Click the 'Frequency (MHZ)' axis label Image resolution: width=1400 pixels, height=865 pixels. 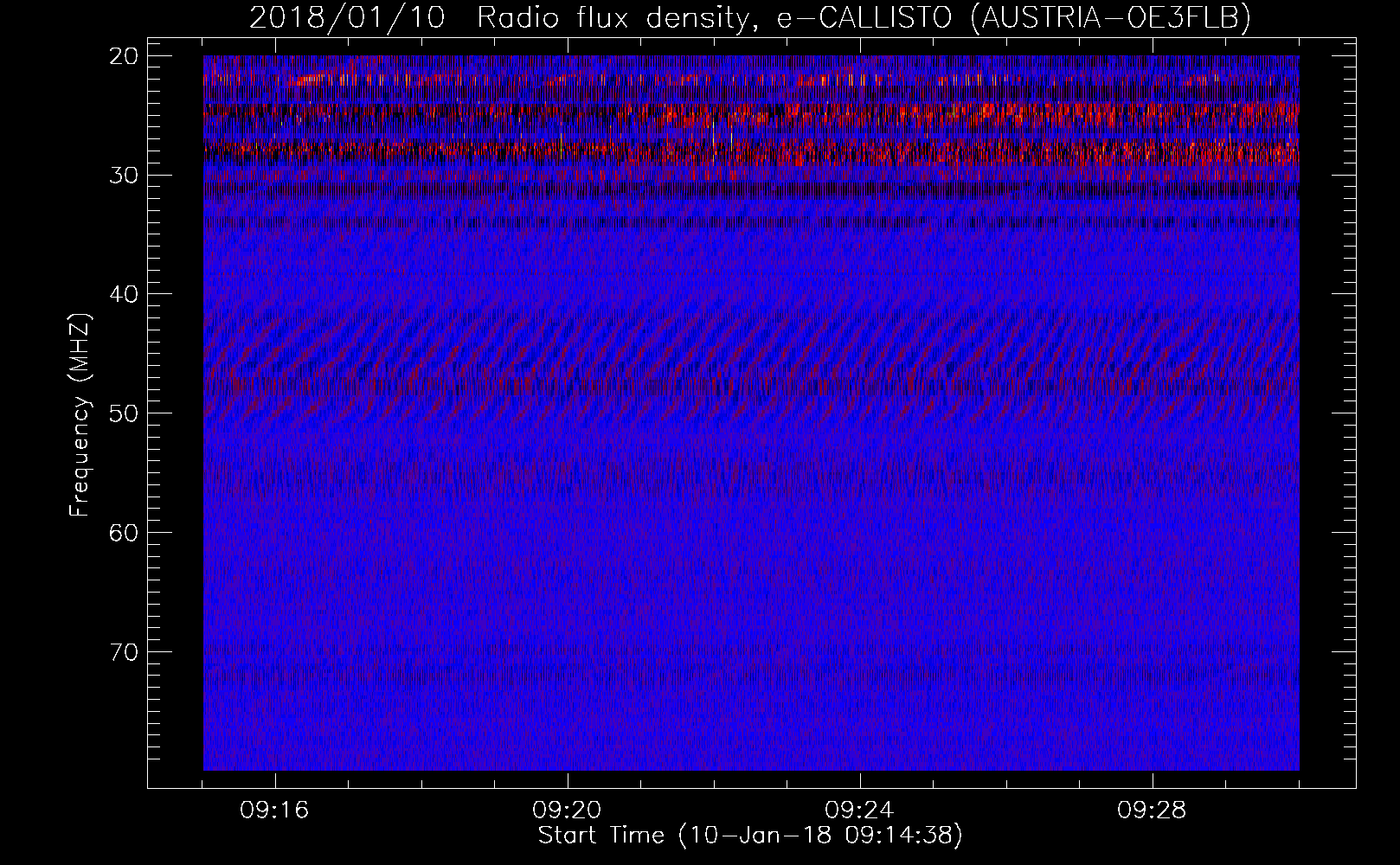[80, 414]
